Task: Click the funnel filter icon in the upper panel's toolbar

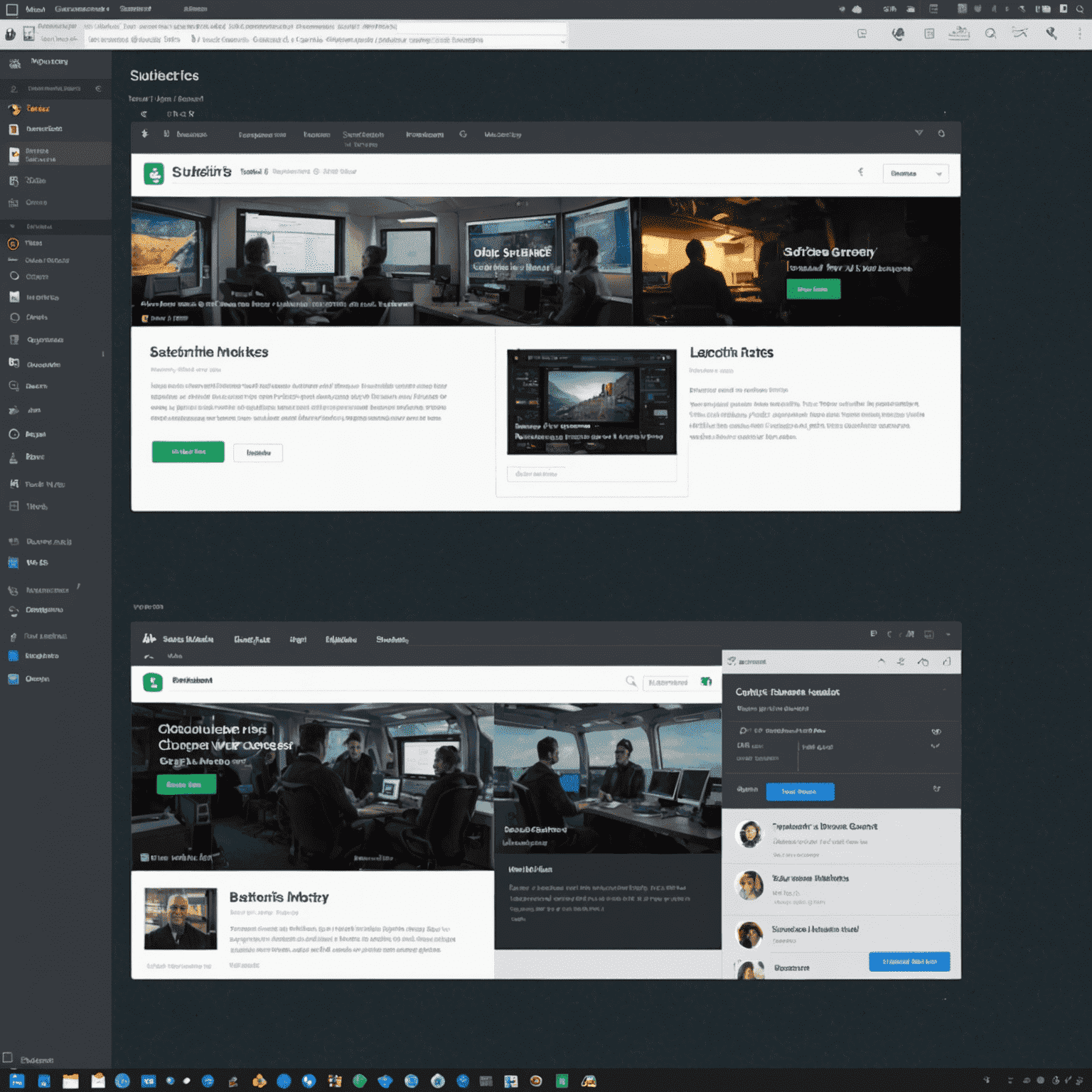Action: [919, 133]
